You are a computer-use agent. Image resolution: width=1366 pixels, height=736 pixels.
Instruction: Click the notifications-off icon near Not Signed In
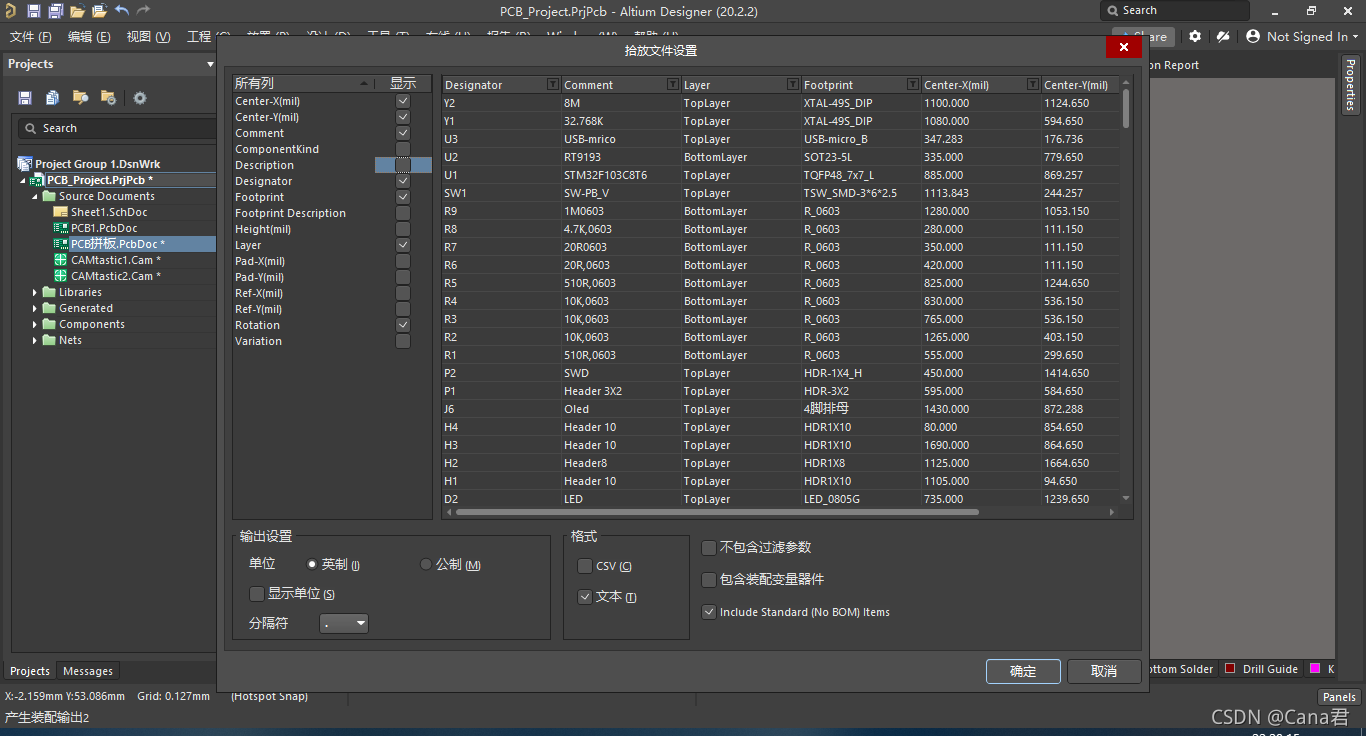pos(1223,36)
